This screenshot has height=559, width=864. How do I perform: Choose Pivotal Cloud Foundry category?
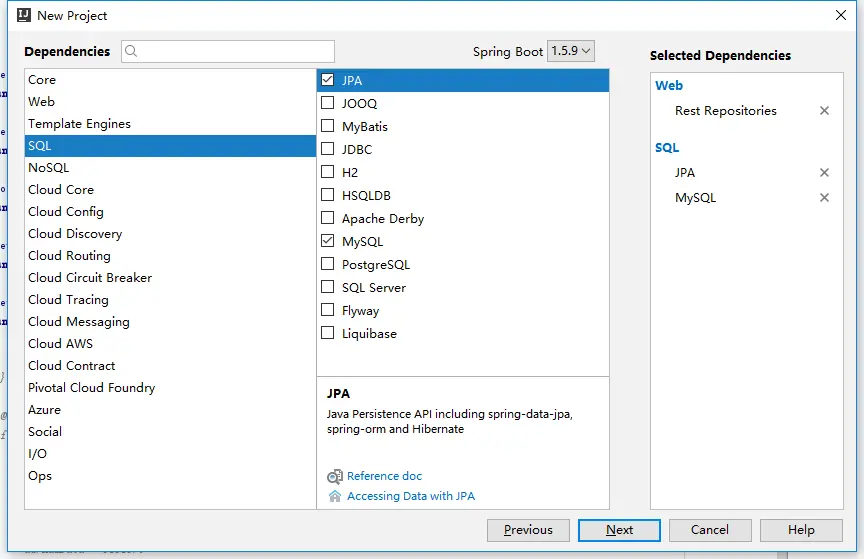coord(170,388)
